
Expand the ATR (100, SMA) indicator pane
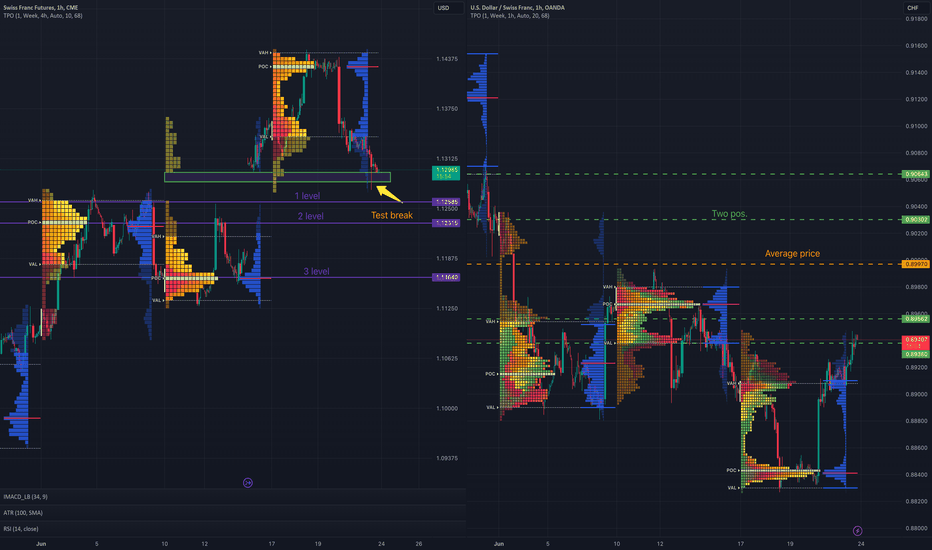pos(23,513)
